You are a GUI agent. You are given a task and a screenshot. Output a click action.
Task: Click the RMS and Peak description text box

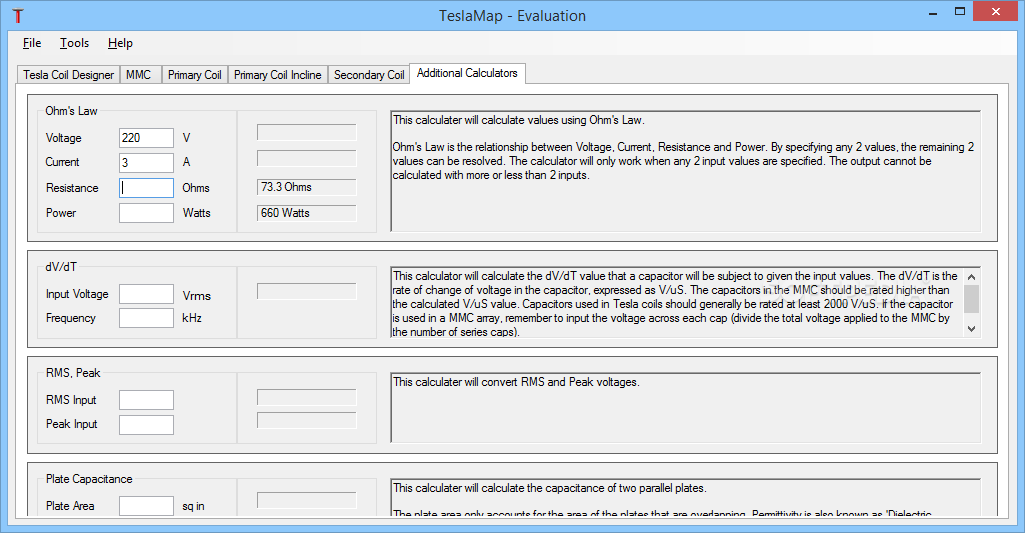(x=686, y=407)
